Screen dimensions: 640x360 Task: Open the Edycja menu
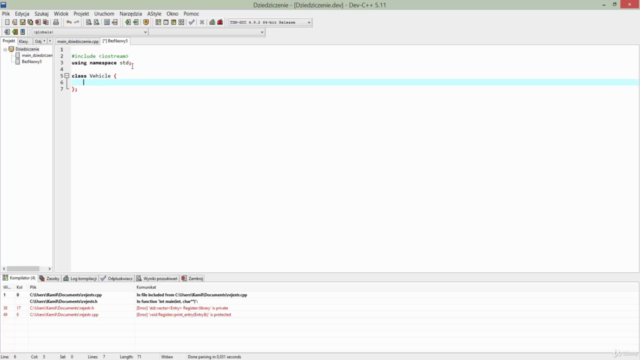[x=22, y=13]
